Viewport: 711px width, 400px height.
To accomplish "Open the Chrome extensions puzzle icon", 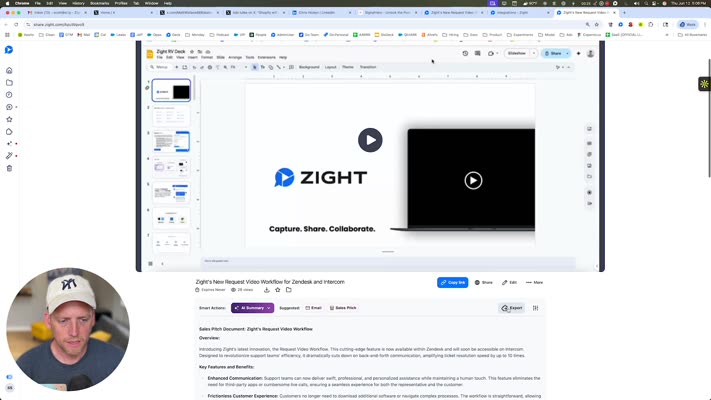I will point(651,24).
